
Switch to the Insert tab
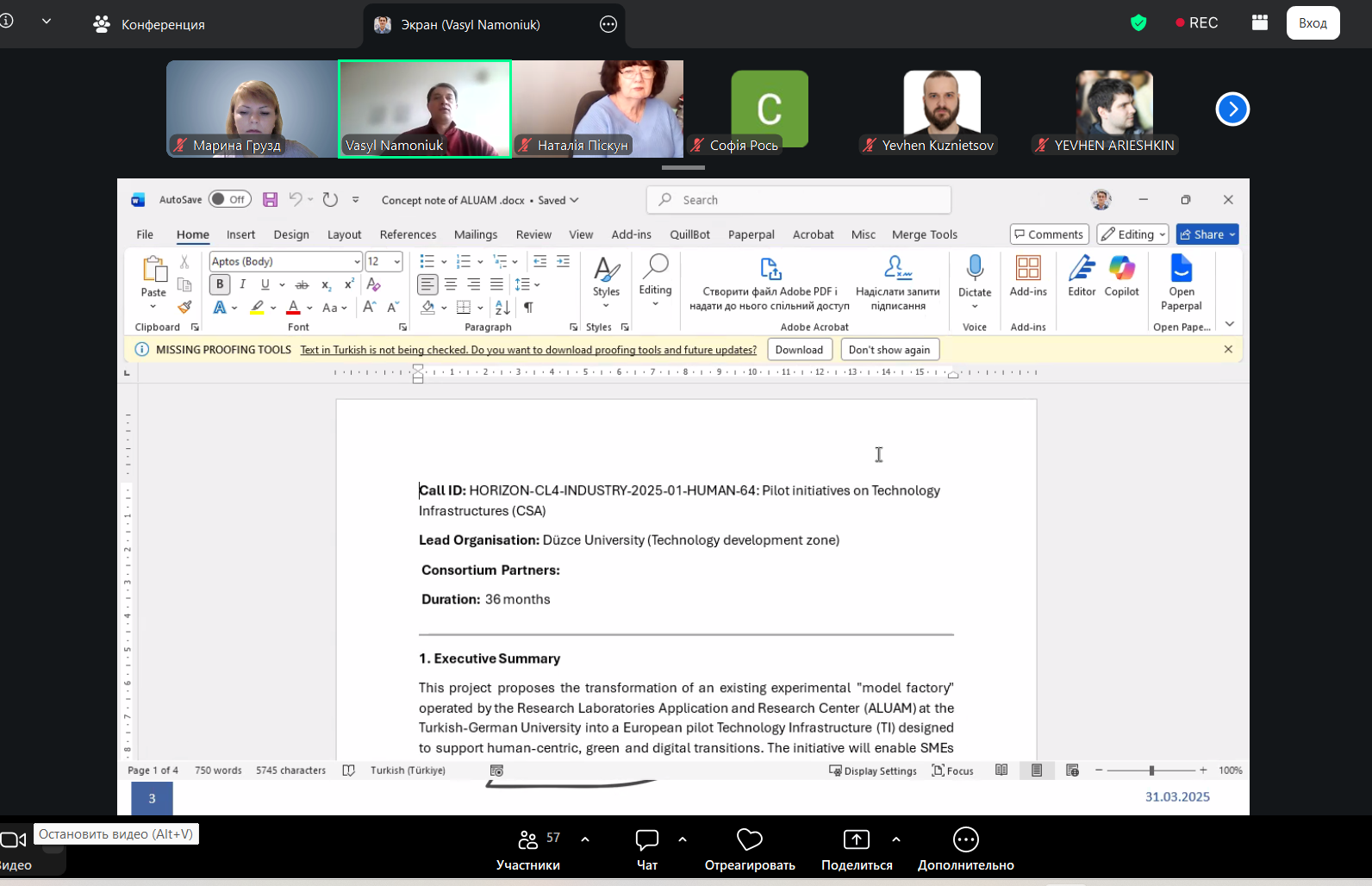coord(240,234)
